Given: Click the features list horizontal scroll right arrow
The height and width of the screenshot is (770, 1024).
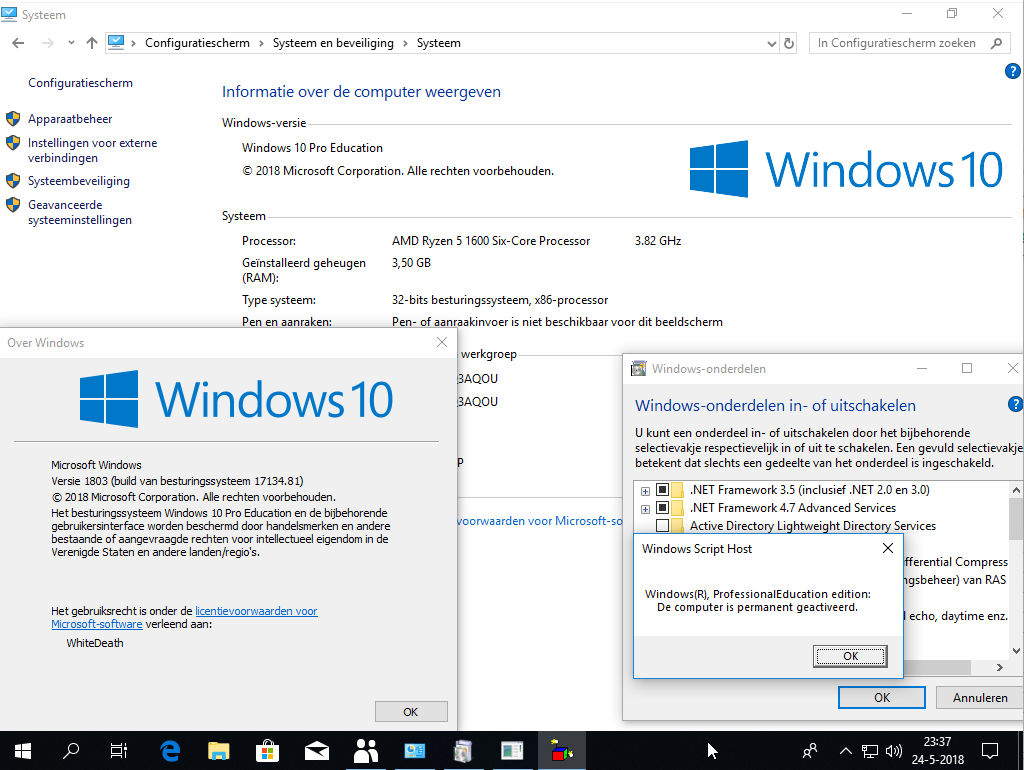Looking at the screenshot, I should tap(1000, 667).
